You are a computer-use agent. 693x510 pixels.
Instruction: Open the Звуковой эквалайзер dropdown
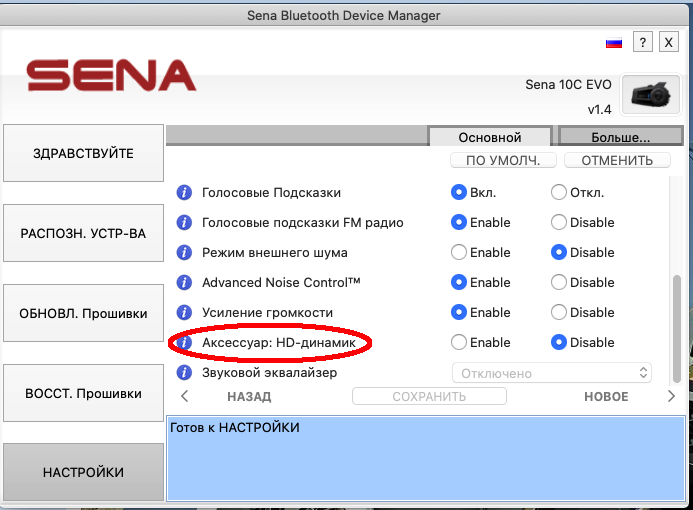(552, 373)
